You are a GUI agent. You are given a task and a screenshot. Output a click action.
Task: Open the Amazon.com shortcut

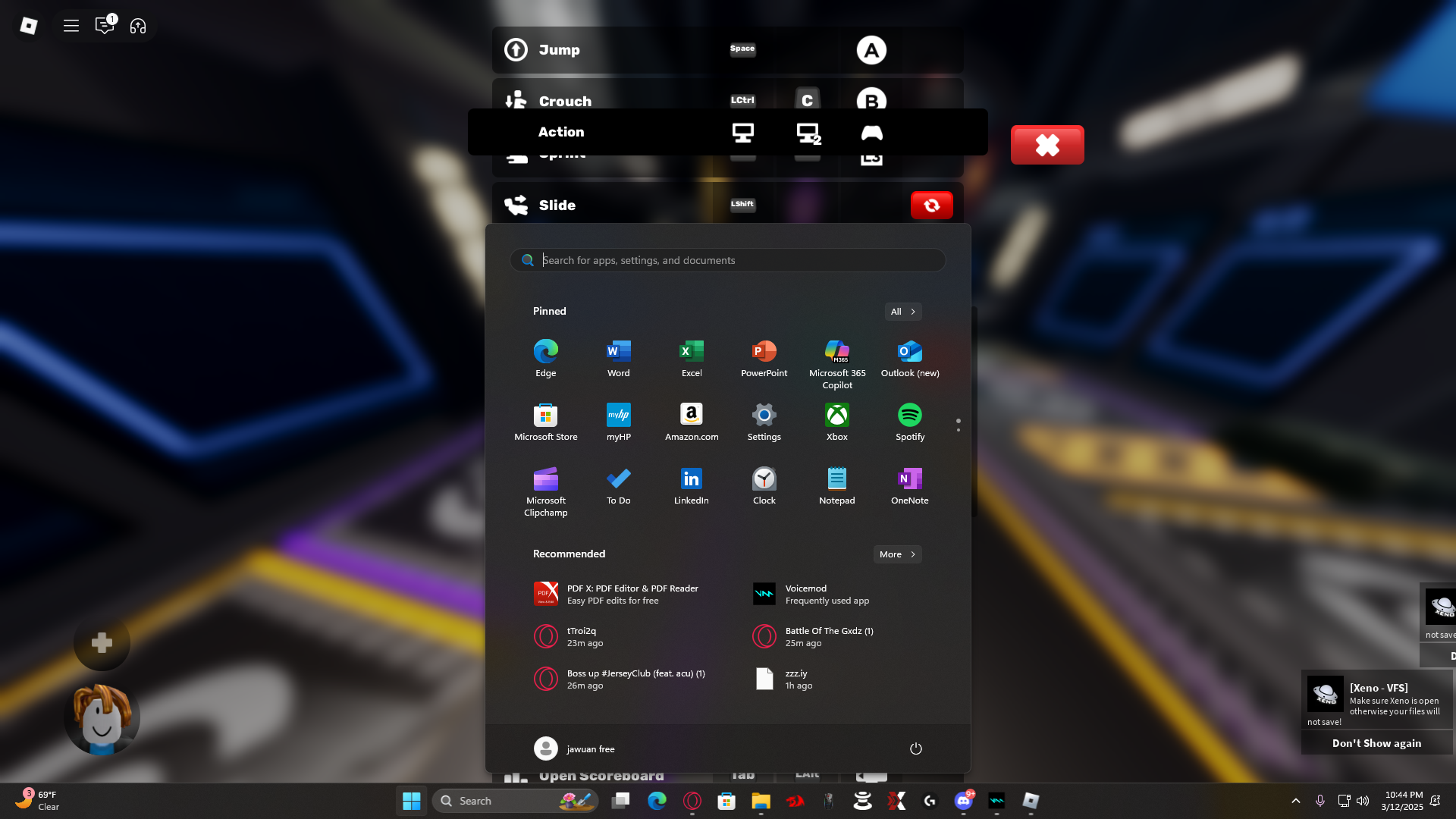[x=691, y=422]
